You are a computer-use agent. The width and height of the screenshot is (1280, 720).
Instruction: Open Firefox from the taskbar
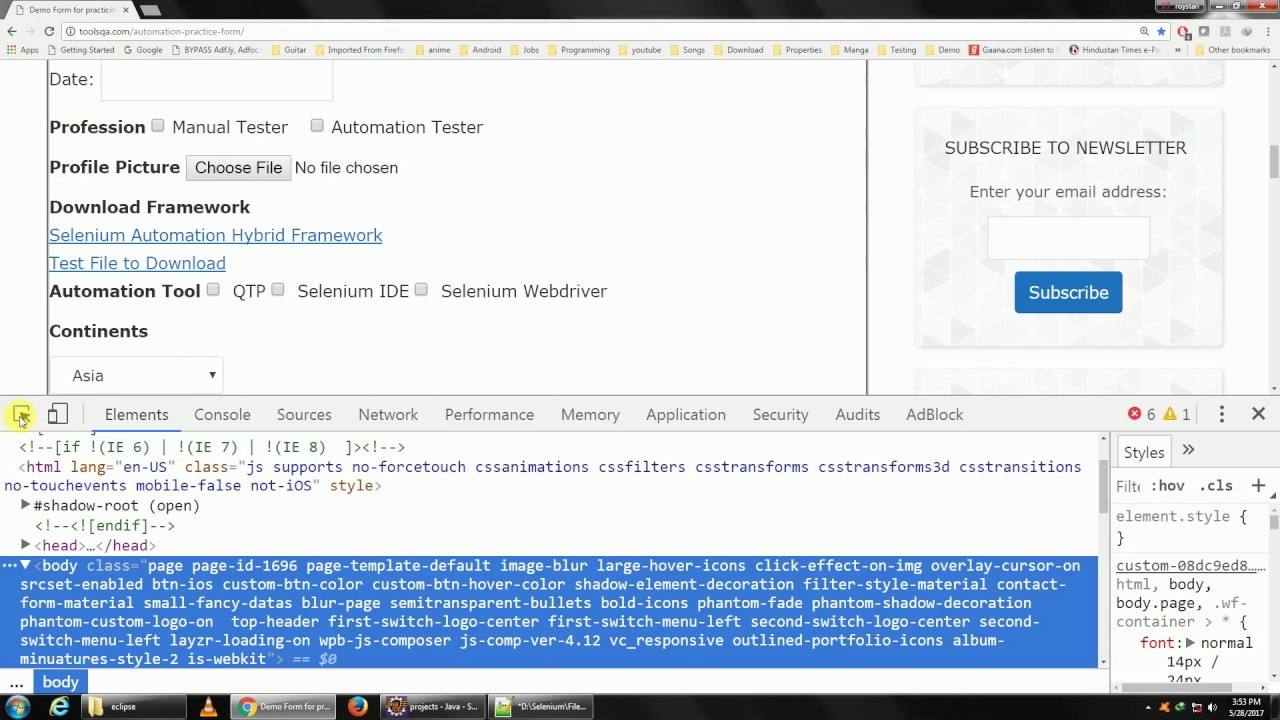(x=357, y=707)
